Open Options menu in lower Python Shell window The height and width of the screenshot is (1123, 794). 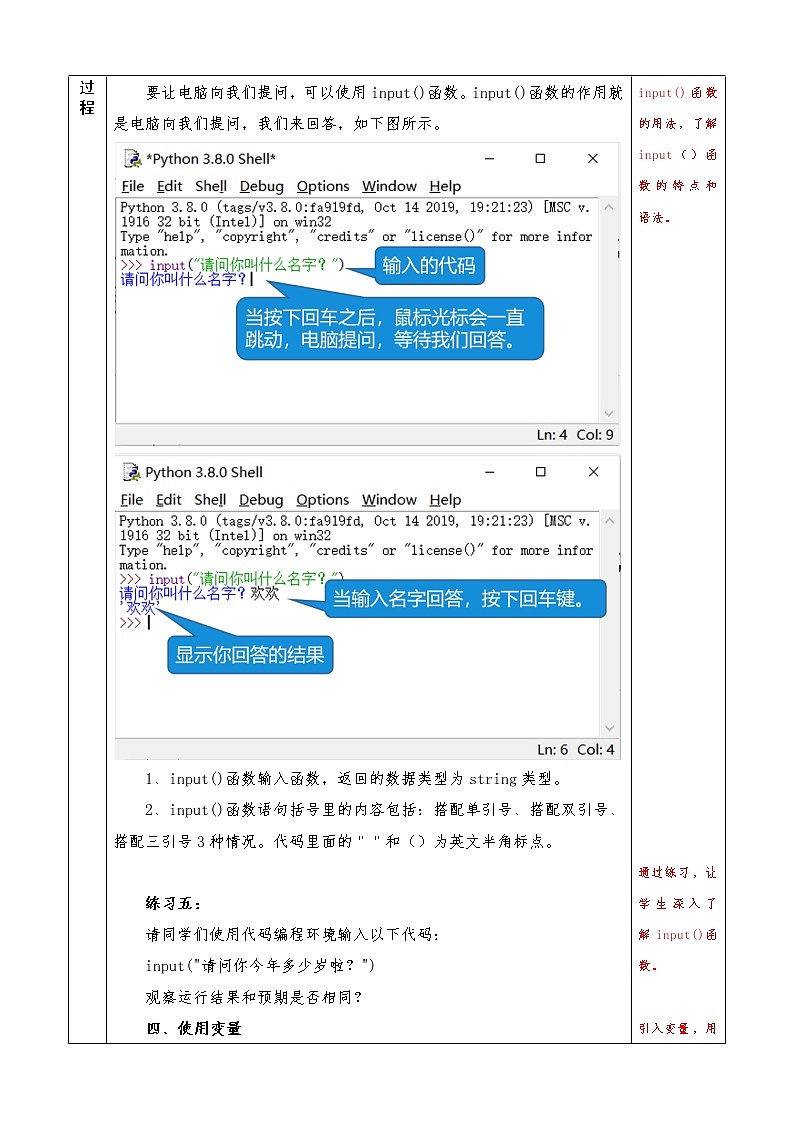coord(322,500)
